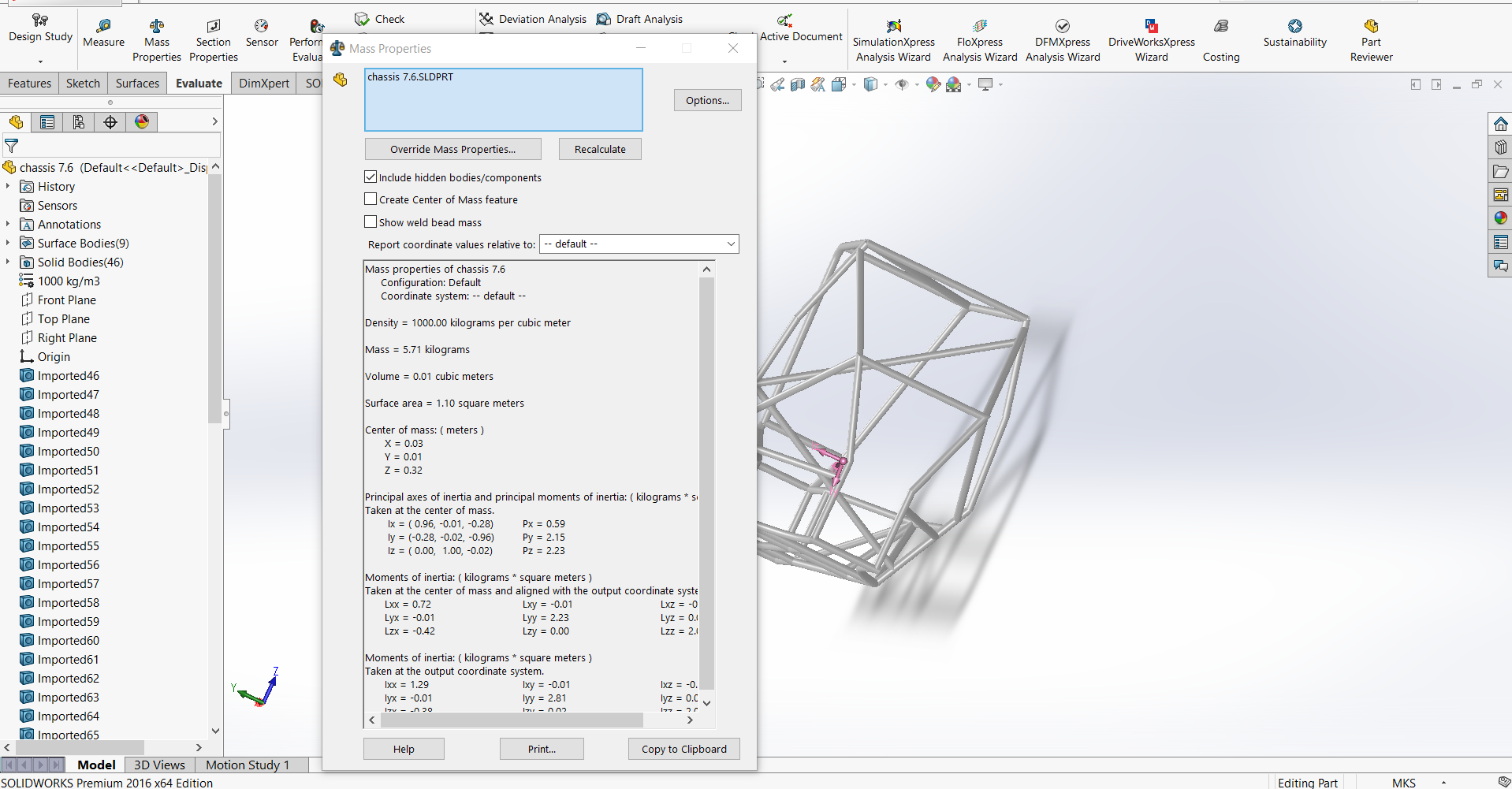The width and height of the screenshot is (1512, 789).
Task: Open the Costing tool
Action: [x=1221, y=41]
